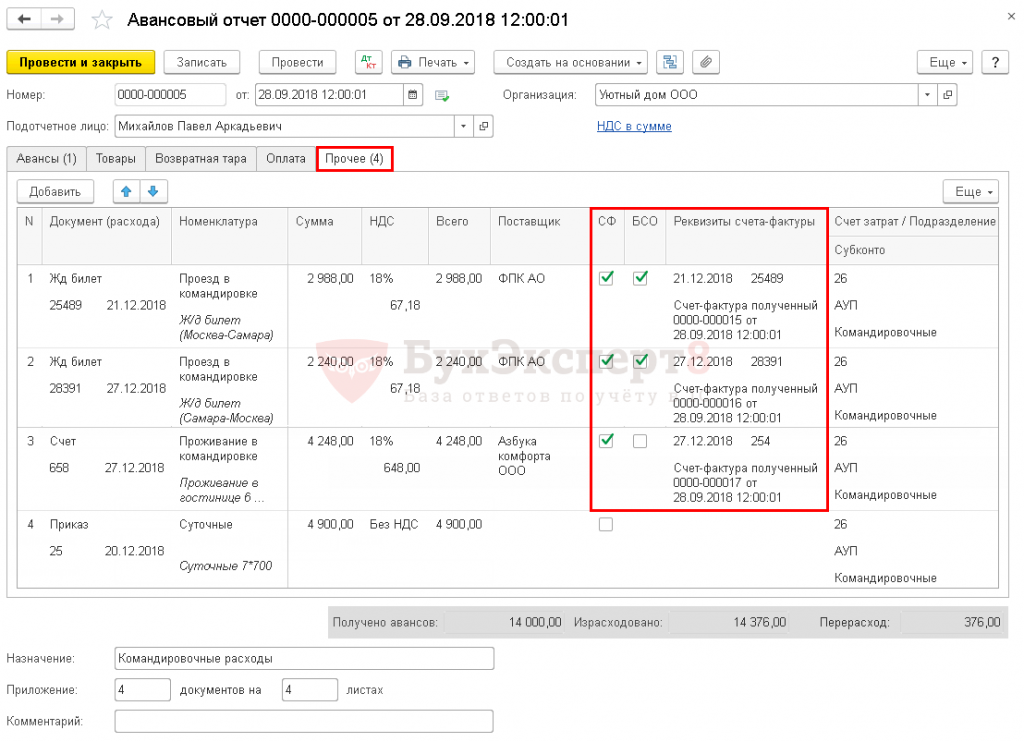
Task: Click the Добавить button
Action: [55, 191]
